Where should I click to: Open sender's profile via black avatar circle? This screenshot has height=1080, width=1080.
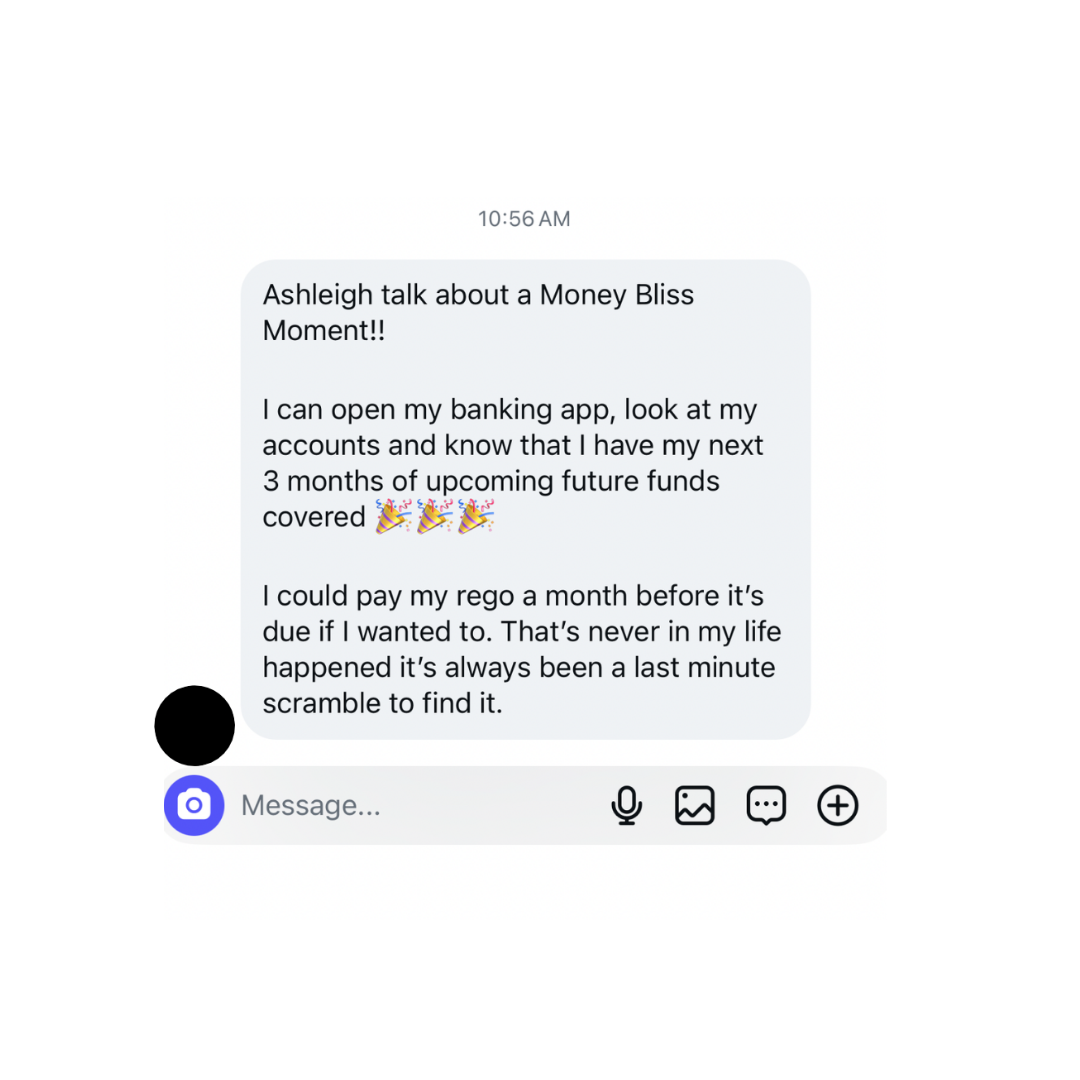[195, 725]
